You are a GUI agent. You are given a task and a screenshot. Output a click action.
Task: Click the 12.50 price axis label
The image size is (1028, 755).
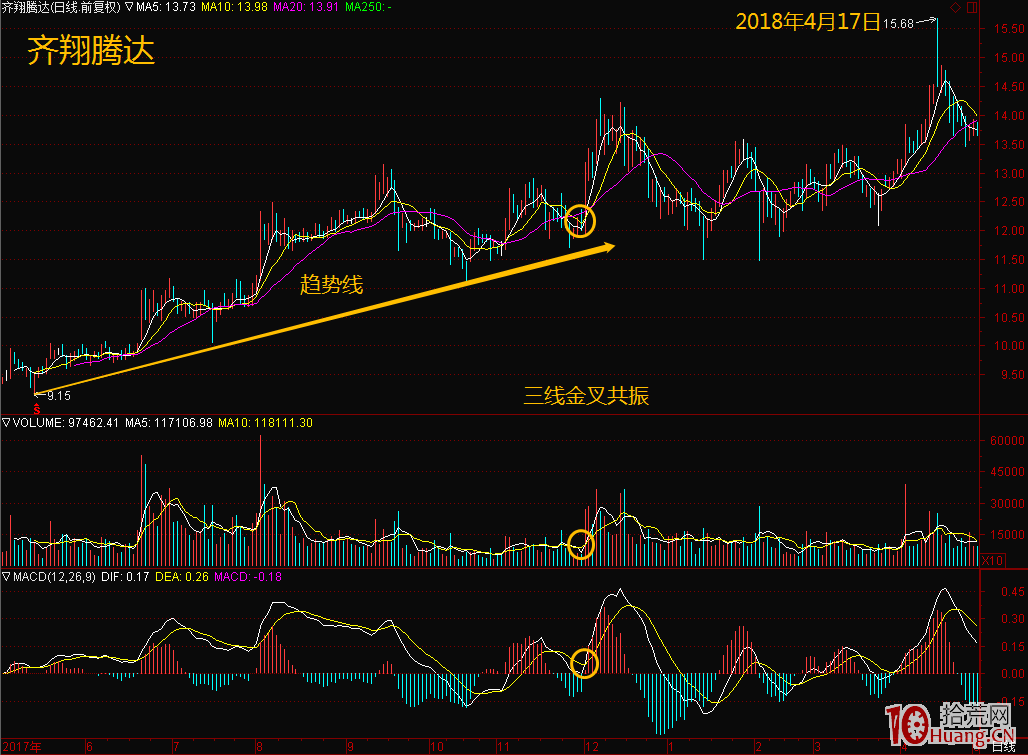pyautogui.click(x=1009, y=202)
